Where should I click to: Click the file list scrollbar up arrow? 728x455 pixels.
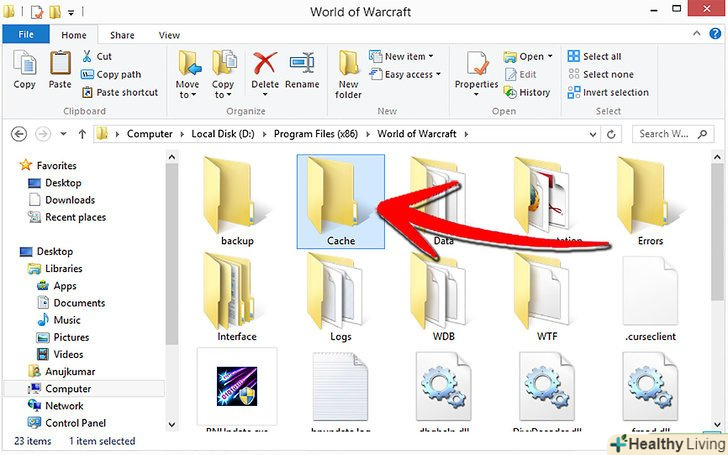(717, 157)
